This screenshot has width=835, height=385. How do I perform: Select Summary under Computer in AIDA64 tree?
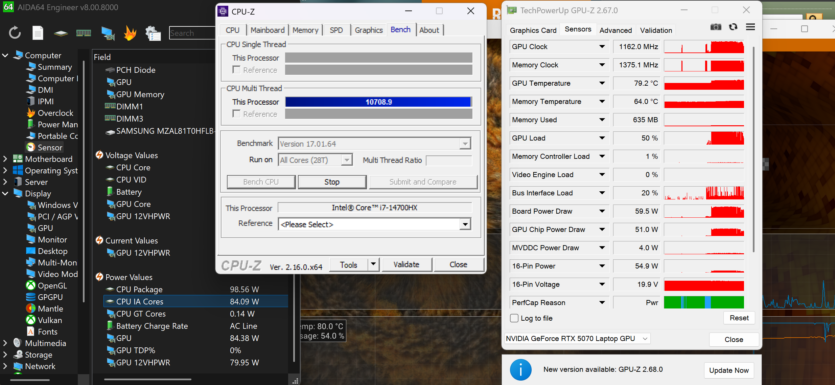click(x=55, y=67)
